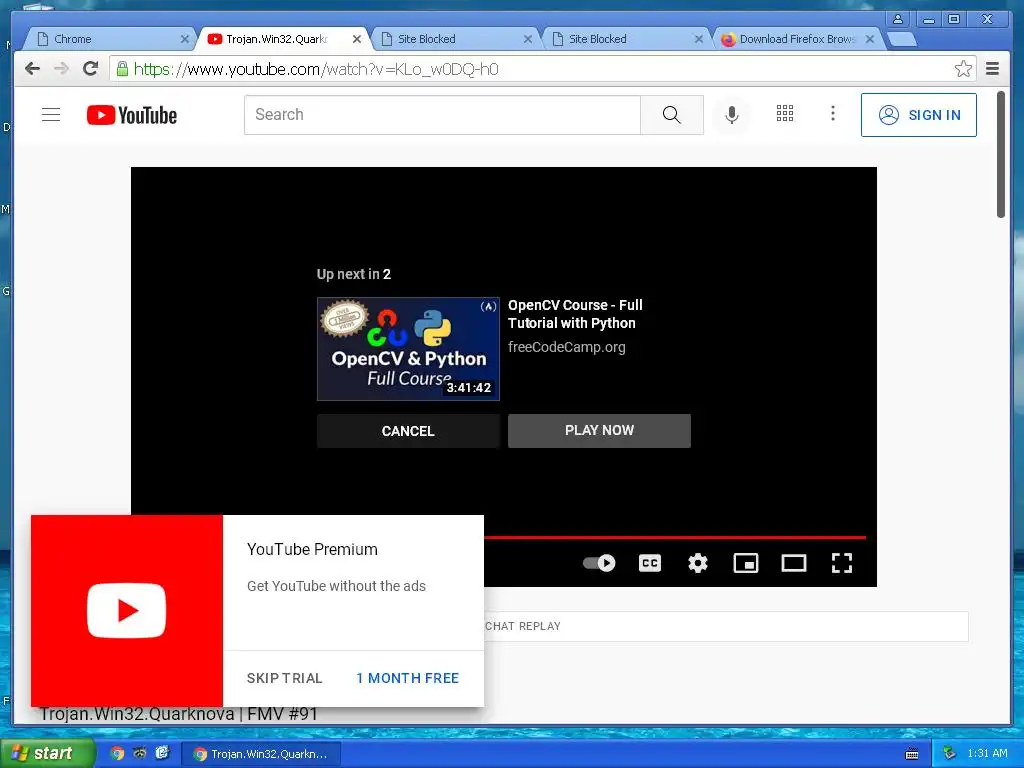1024x768 pixels.
Task: Open the OpenCV & Python course thumbnail
Action: [408, 349]
